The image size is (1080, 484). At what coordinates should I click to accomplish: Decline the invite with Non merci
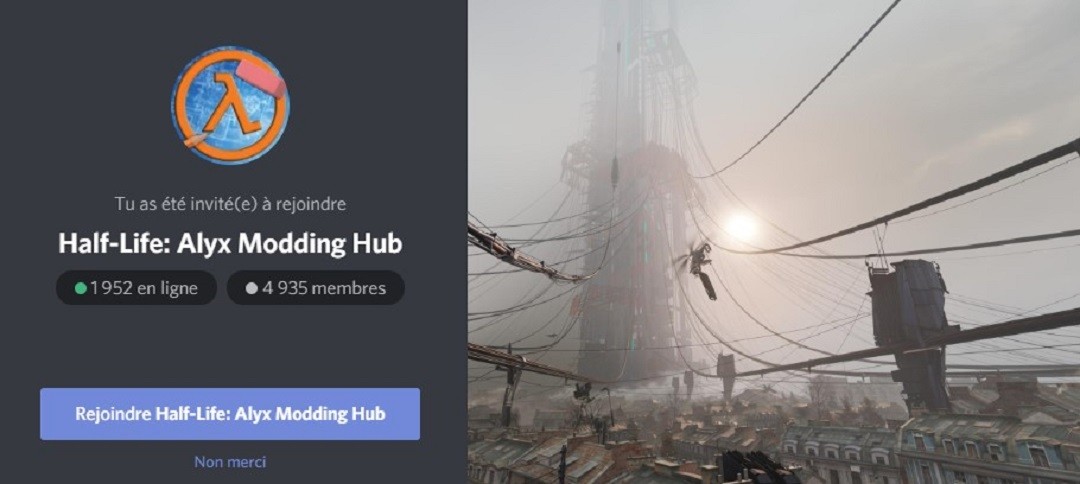pyautogui.click(x=230, y=461)
